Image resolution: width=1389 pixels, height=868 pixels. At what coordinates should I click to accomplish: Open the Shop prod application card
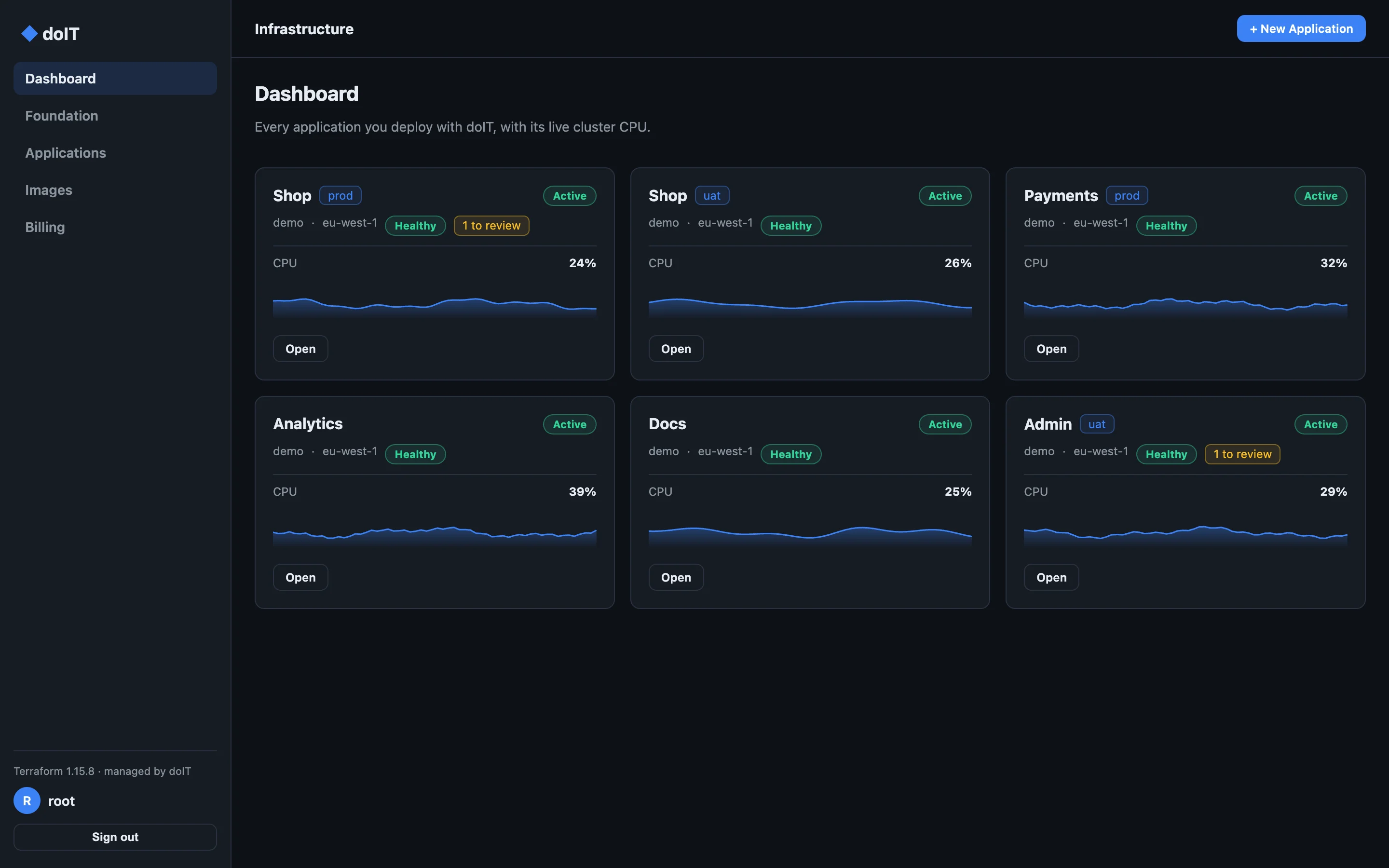click(300, 349)
